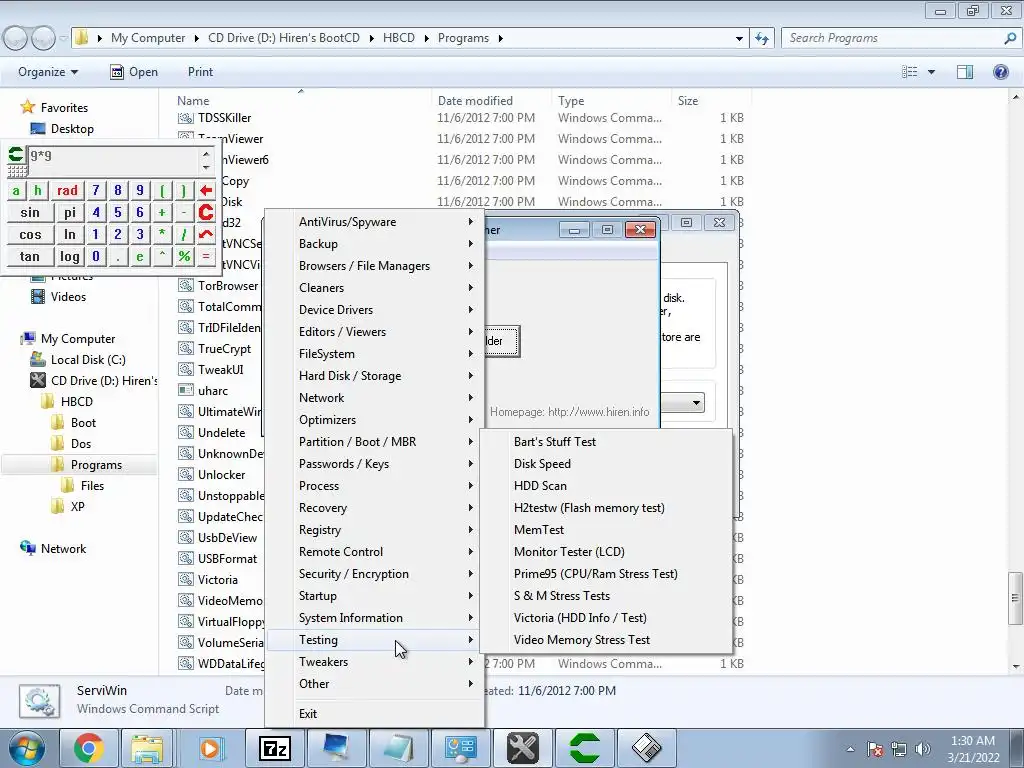Toggle rad angle mode in calculator
This screenshot has height=768, width=1024.
(67, 191)
